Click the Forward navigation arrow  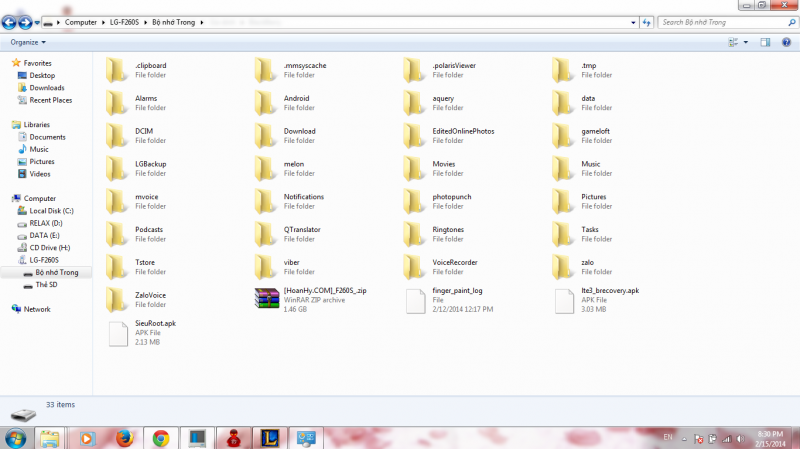click(25, 22)
